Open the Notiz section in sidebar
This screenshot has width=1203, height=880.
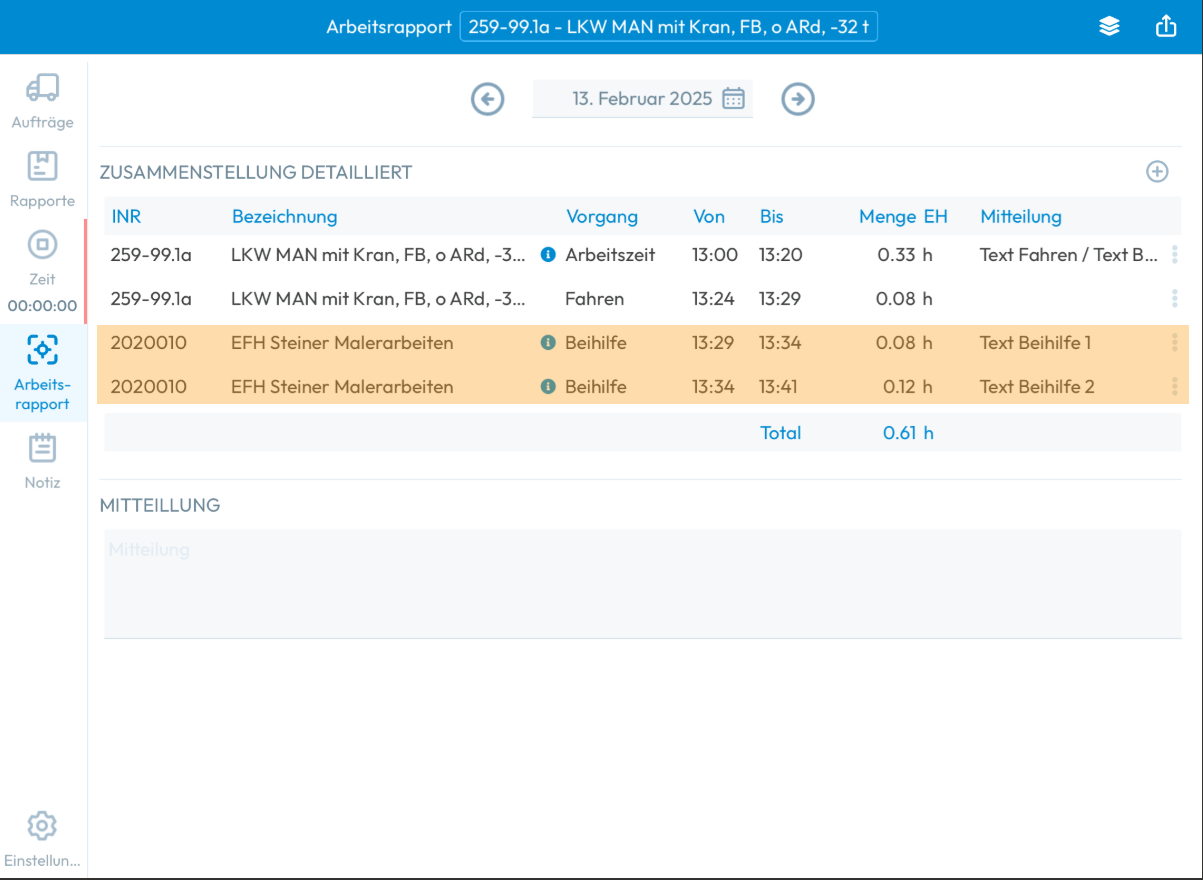42,461
